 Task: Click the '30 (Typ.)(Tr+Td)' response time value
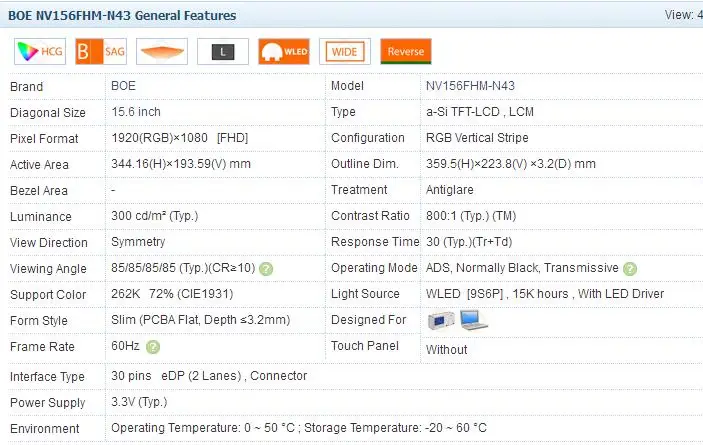[x=469, y=242]
